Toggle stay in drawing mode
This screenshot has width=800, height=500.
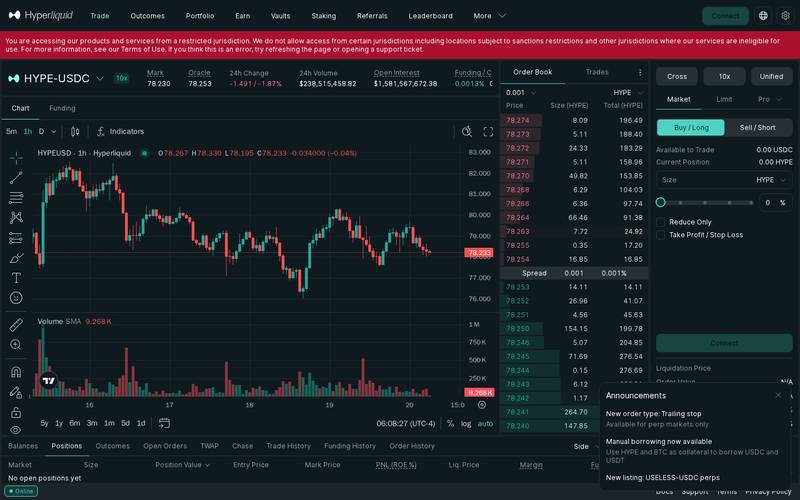(16, 392)
